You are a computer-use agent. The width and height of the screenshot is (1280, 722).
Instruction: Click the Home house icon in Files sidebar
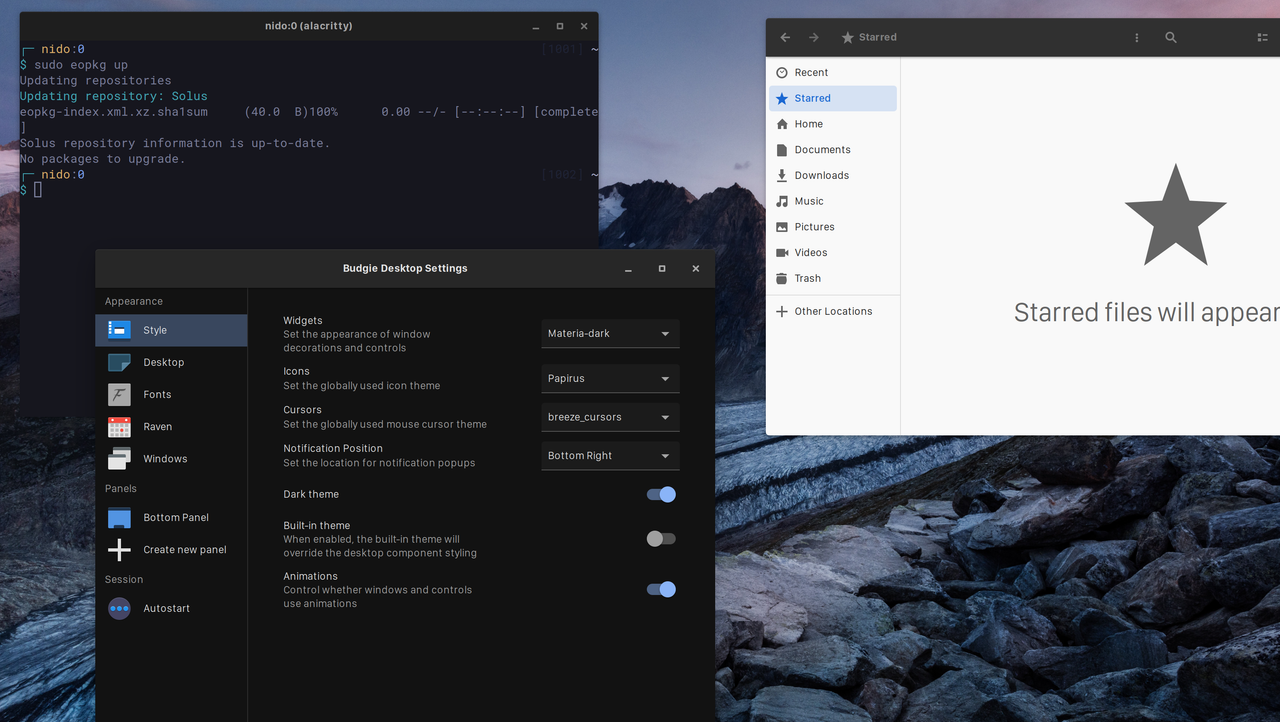click(782, 124)
